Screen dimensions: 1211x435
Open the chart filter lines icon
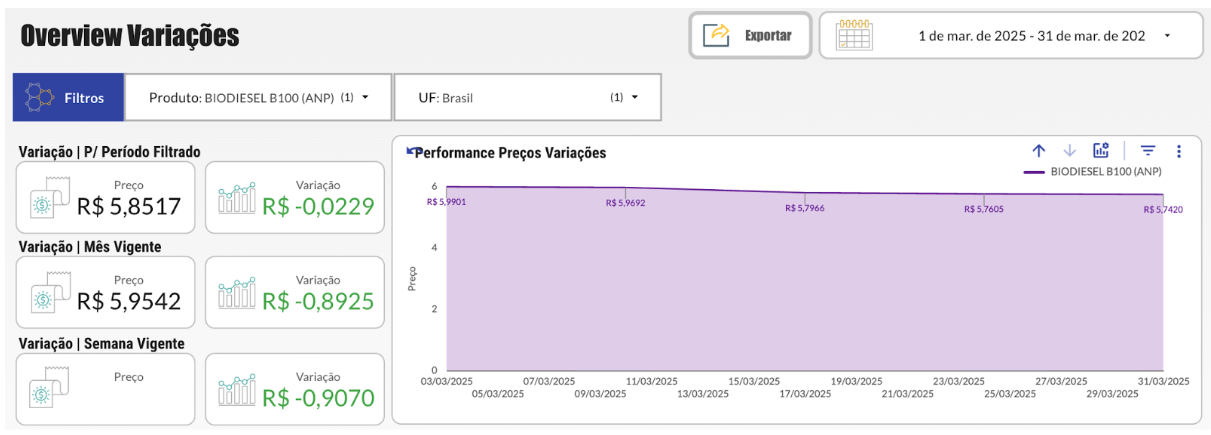coord(1148,151)
